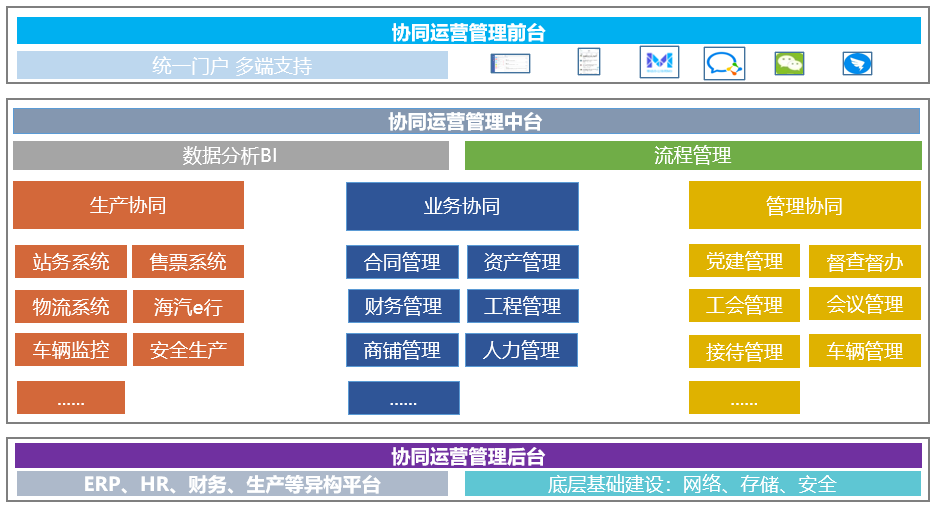
Task: Select the 数据分析BI header bar
Action: (x=231, y=156)
